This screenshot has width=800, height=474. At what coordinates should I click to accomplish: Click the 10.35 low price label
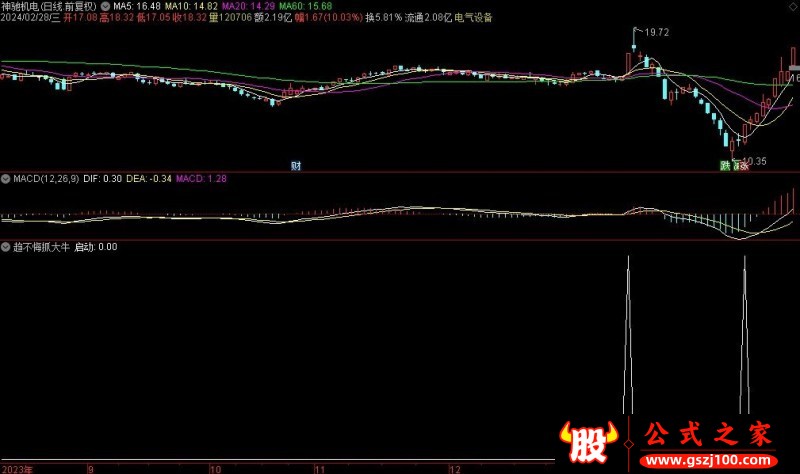753,161
